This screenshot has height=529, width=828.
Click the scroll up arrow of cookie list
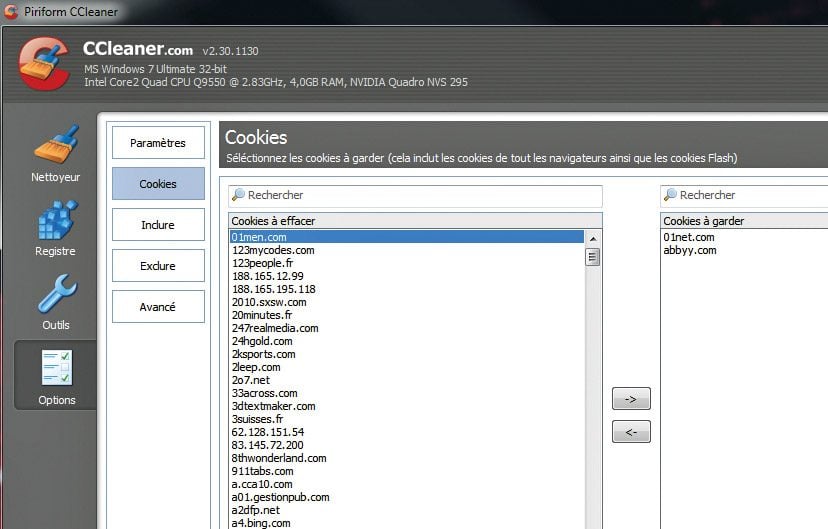pyautogui.click(x=593, y=239)
